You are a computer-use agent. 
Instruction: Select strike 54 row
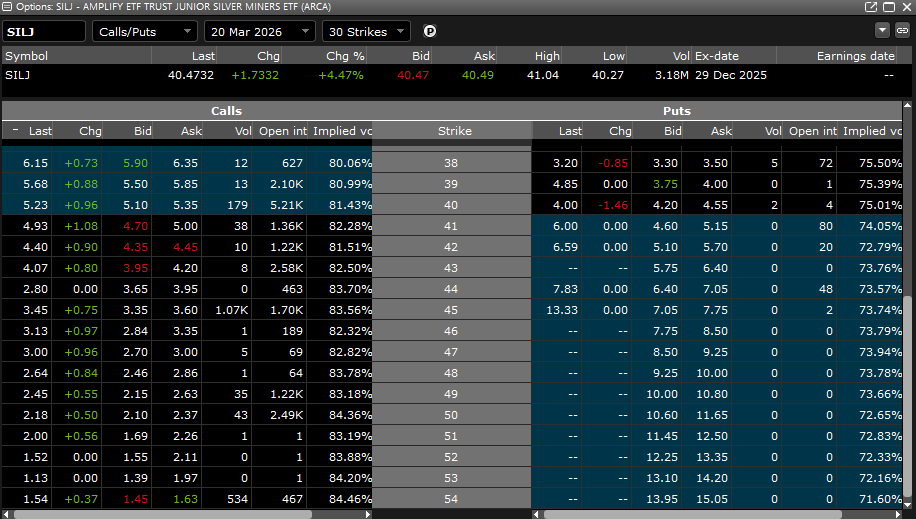[x=452, y=499]
